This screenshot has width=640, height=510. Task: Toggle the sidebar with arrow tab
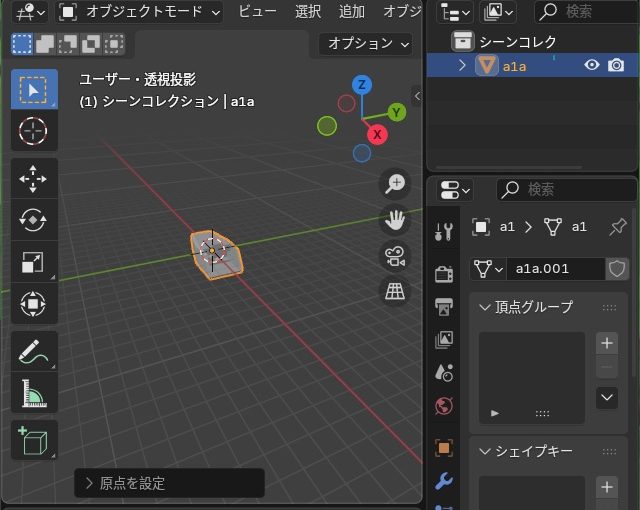click(x=417, y=96)
